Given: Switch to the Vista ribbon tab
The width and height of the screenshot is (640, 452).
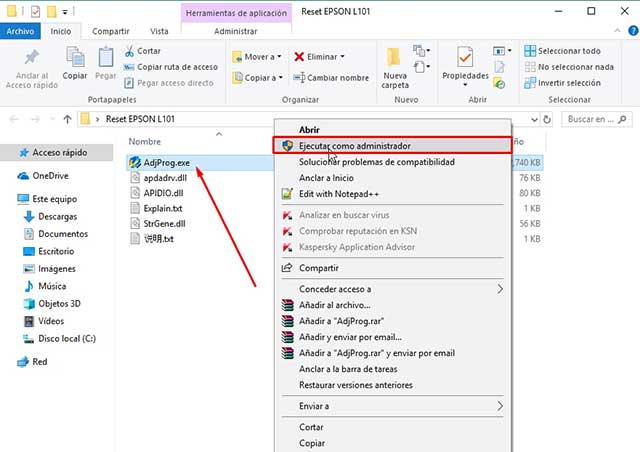Looking at the screenshot, I should click(x=159, y=31).
